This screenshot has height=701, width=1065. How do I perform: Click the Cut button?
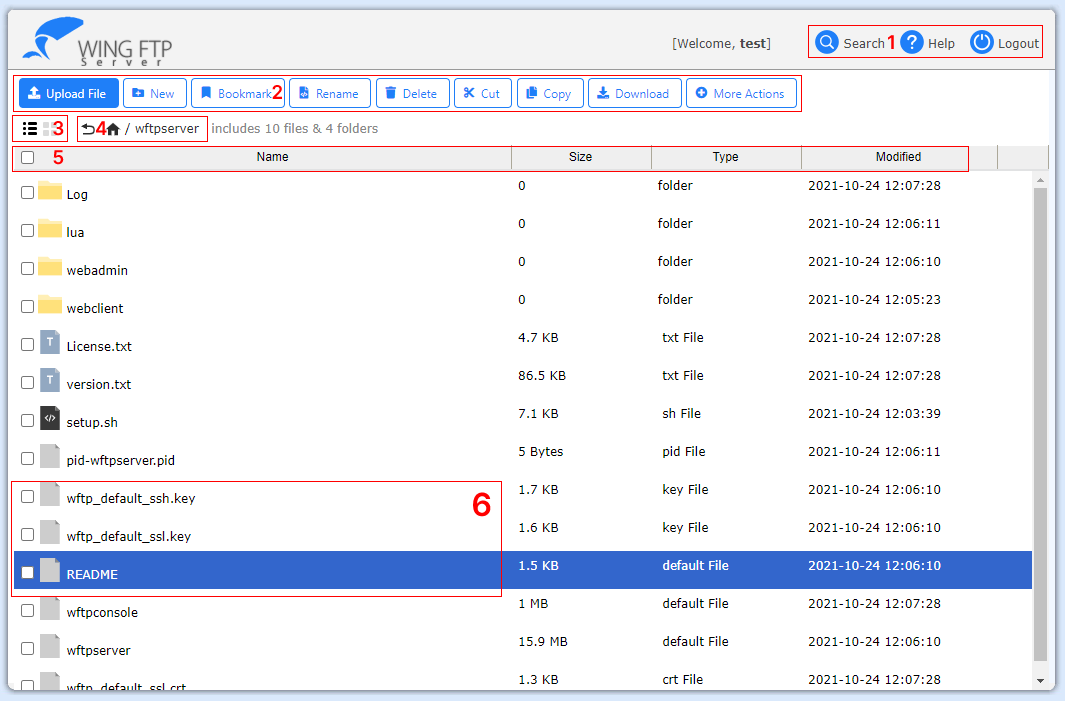coord(482,93)
